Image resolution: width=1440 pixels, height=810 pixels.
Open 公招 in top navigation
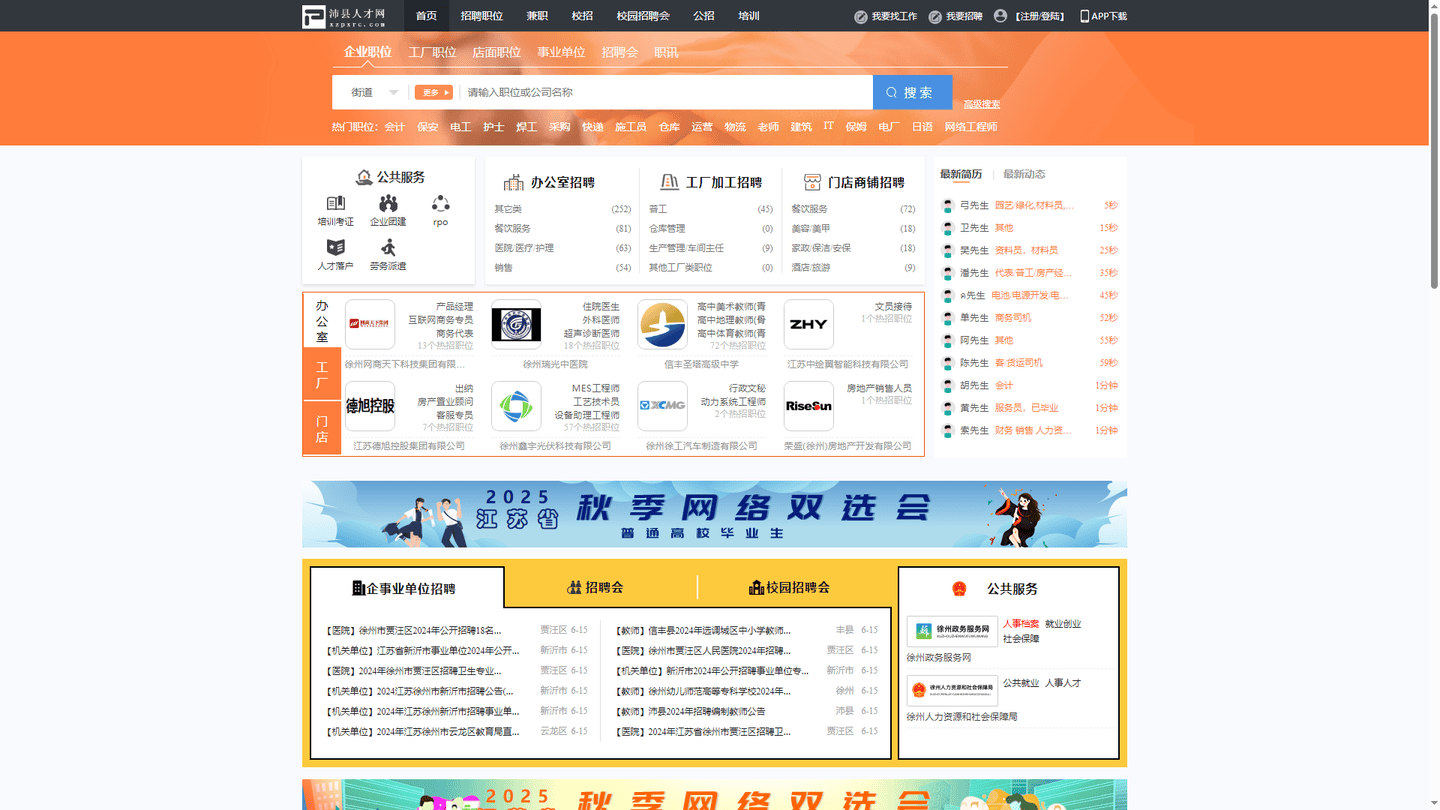pos(704,16)
